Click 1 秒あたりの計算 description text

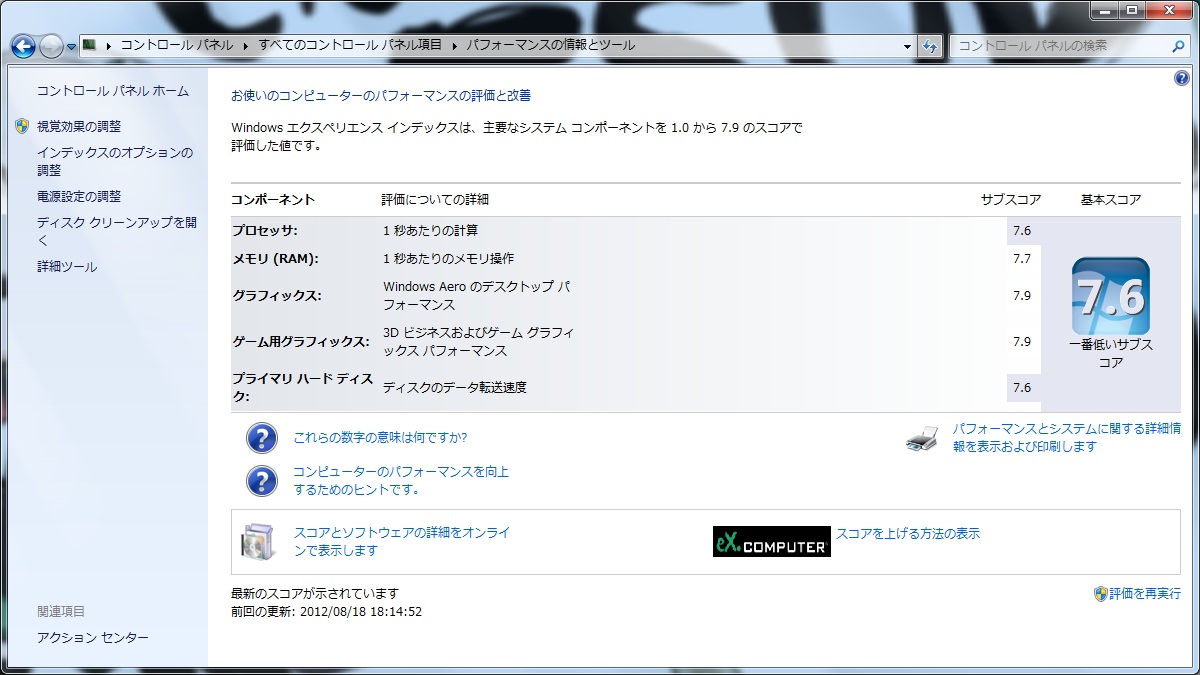(431, 231)
